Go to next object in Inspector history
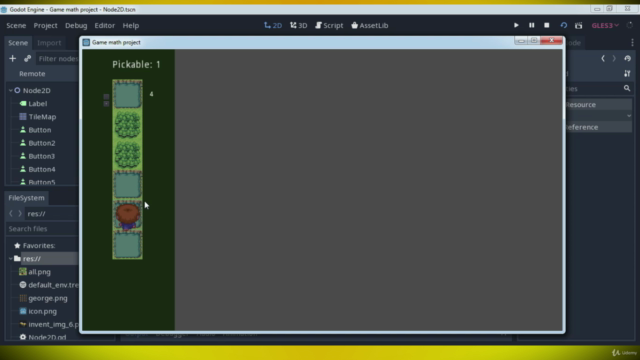 pos(614,58)
